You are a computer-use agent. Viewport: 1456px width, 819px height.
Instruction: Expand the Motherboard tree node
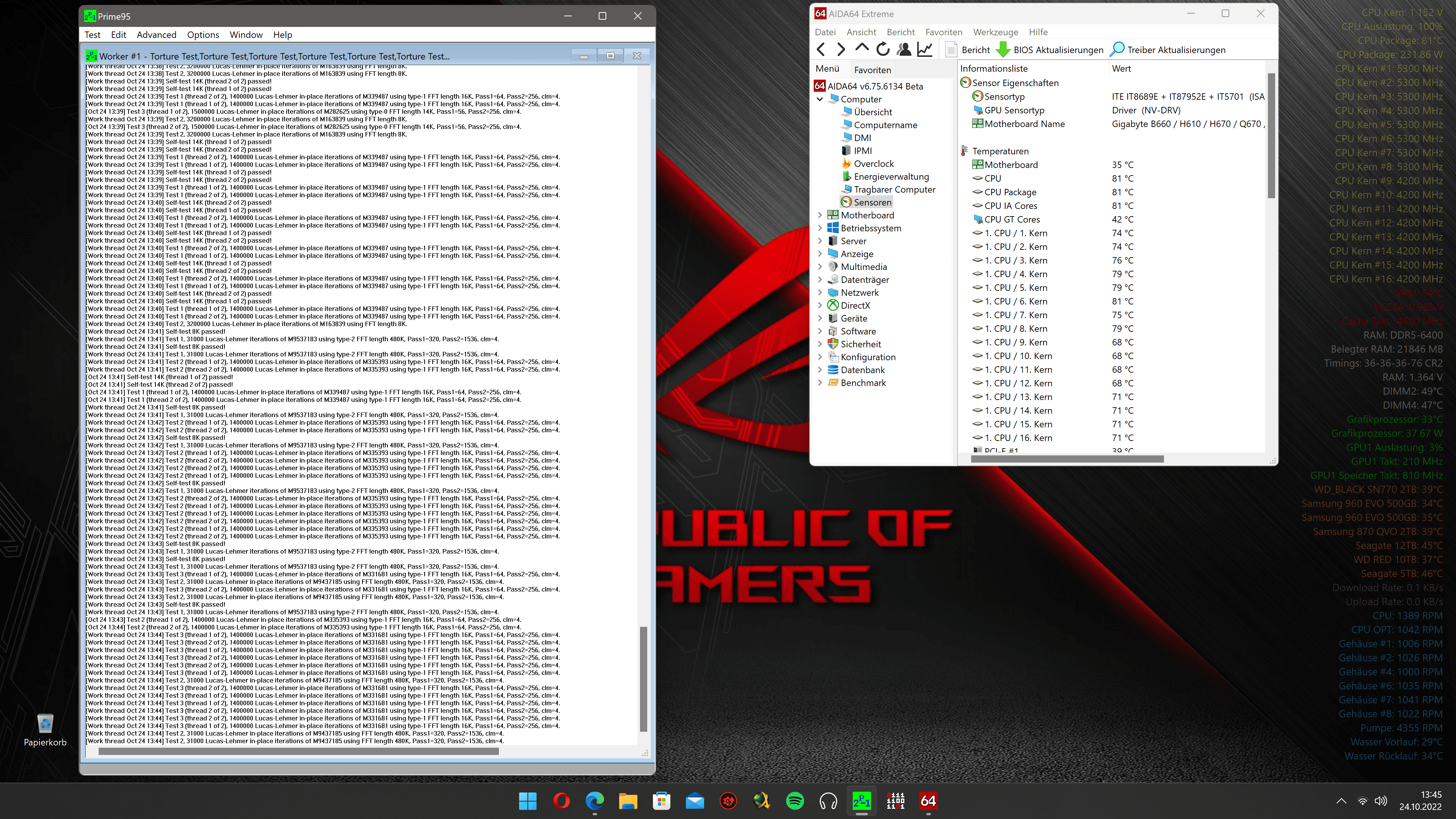[x=820, y=215]
